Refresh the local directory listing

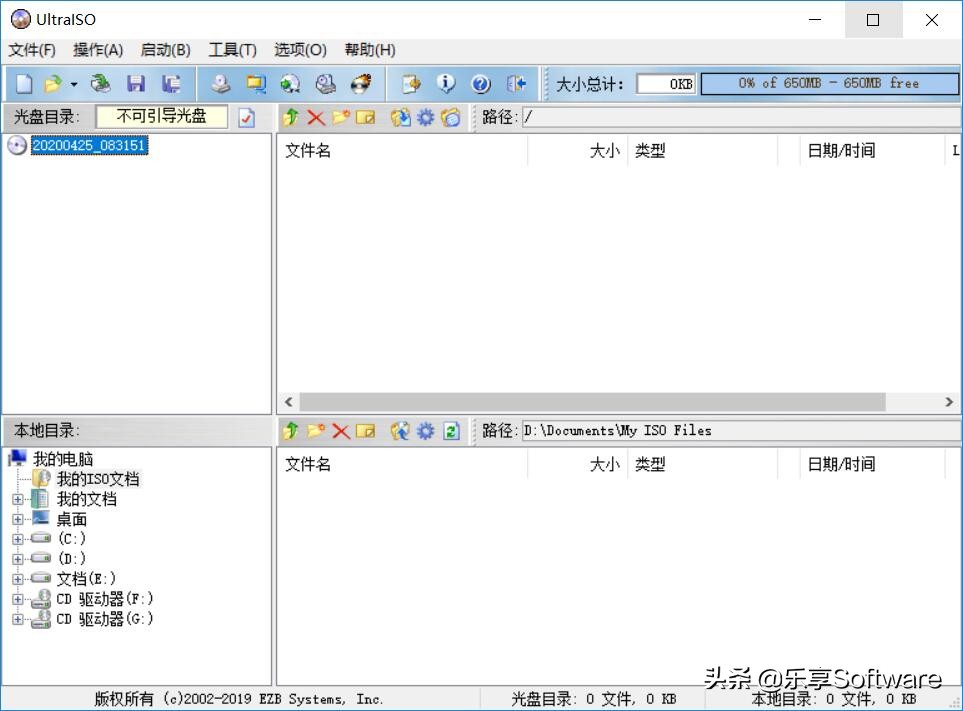coord(450,430)
